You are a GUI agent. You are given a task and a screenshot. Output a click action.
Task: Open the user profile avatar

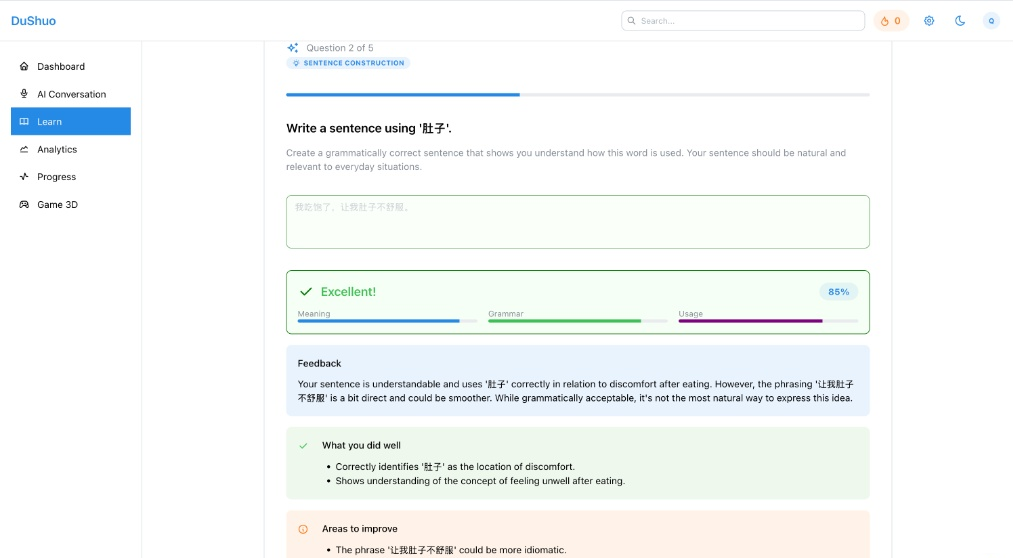coord(991,21)
